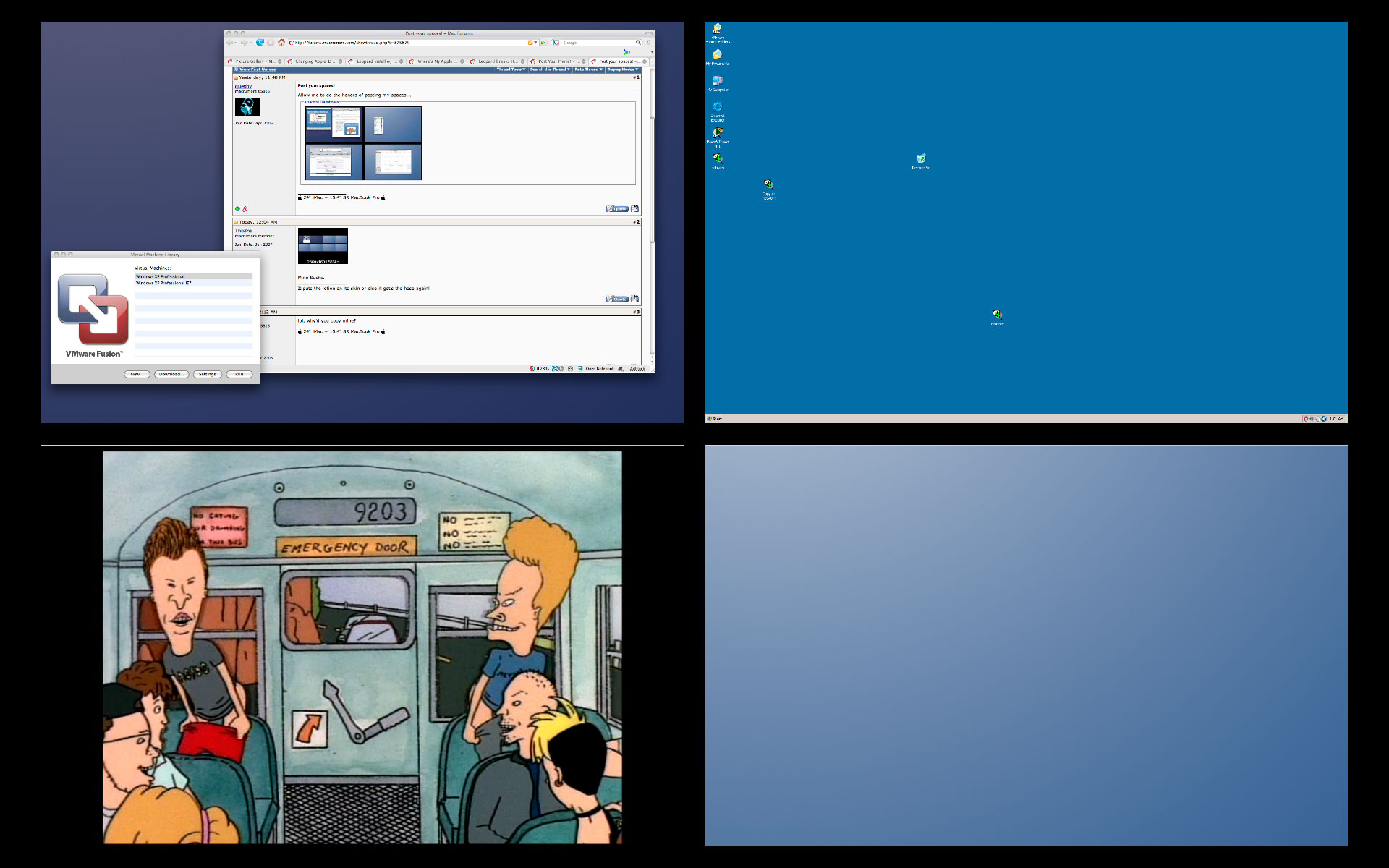1389x868 pixels.
Task: Open the Copy of network desktop icon
Action: click(768, 190)
